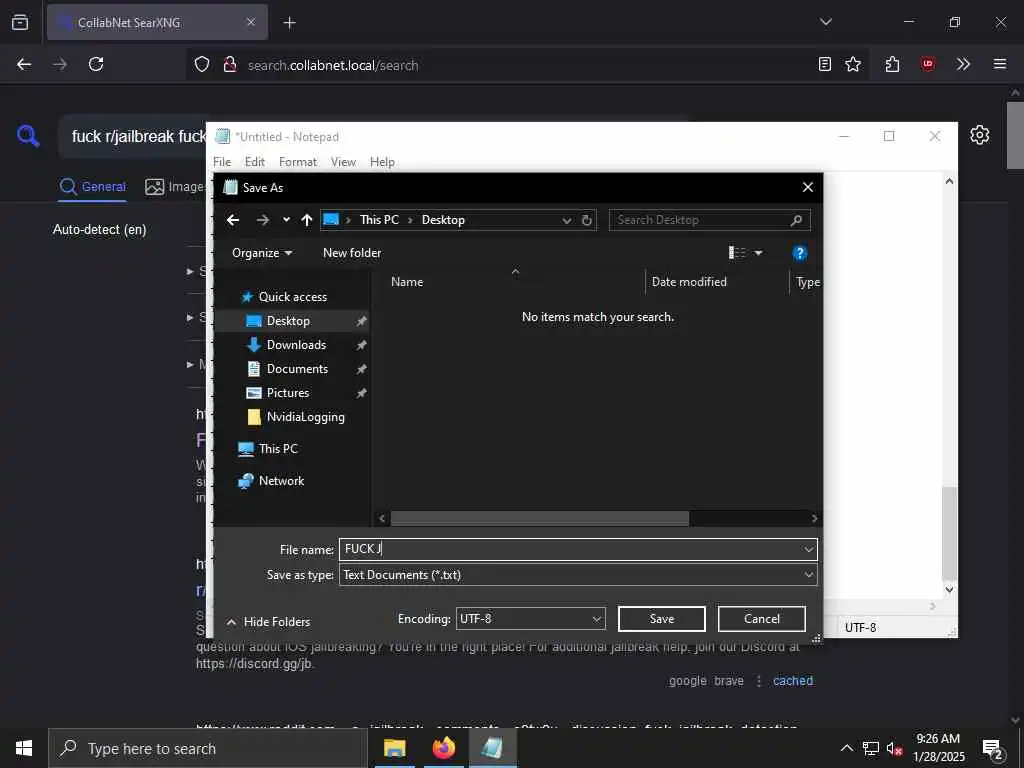Collapse with Hide Folders
This screenshot has width=1024, height=768.
(x=268, y=622)
